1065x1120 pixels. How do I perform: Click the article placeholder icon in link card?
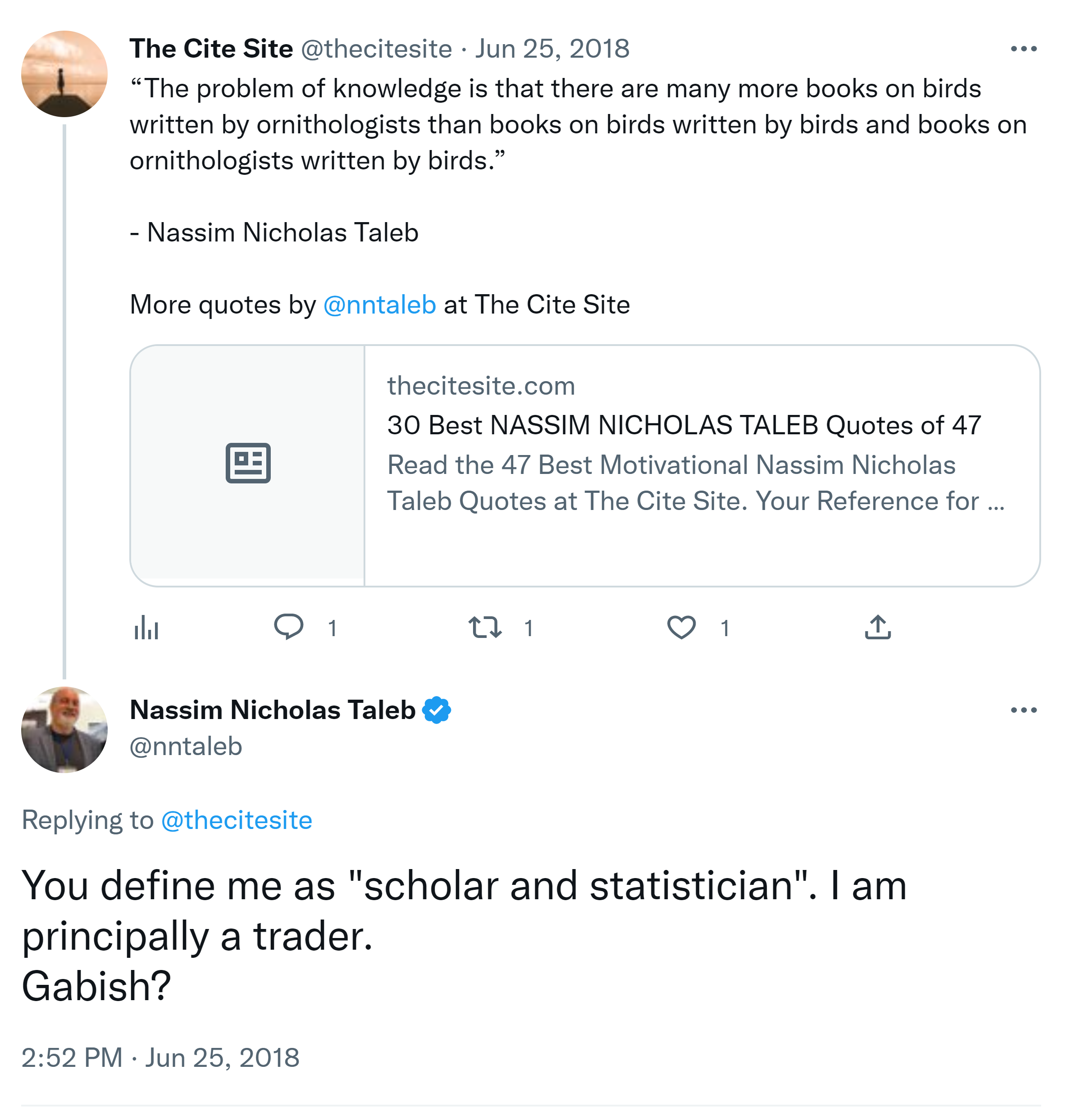coord(248,463)
